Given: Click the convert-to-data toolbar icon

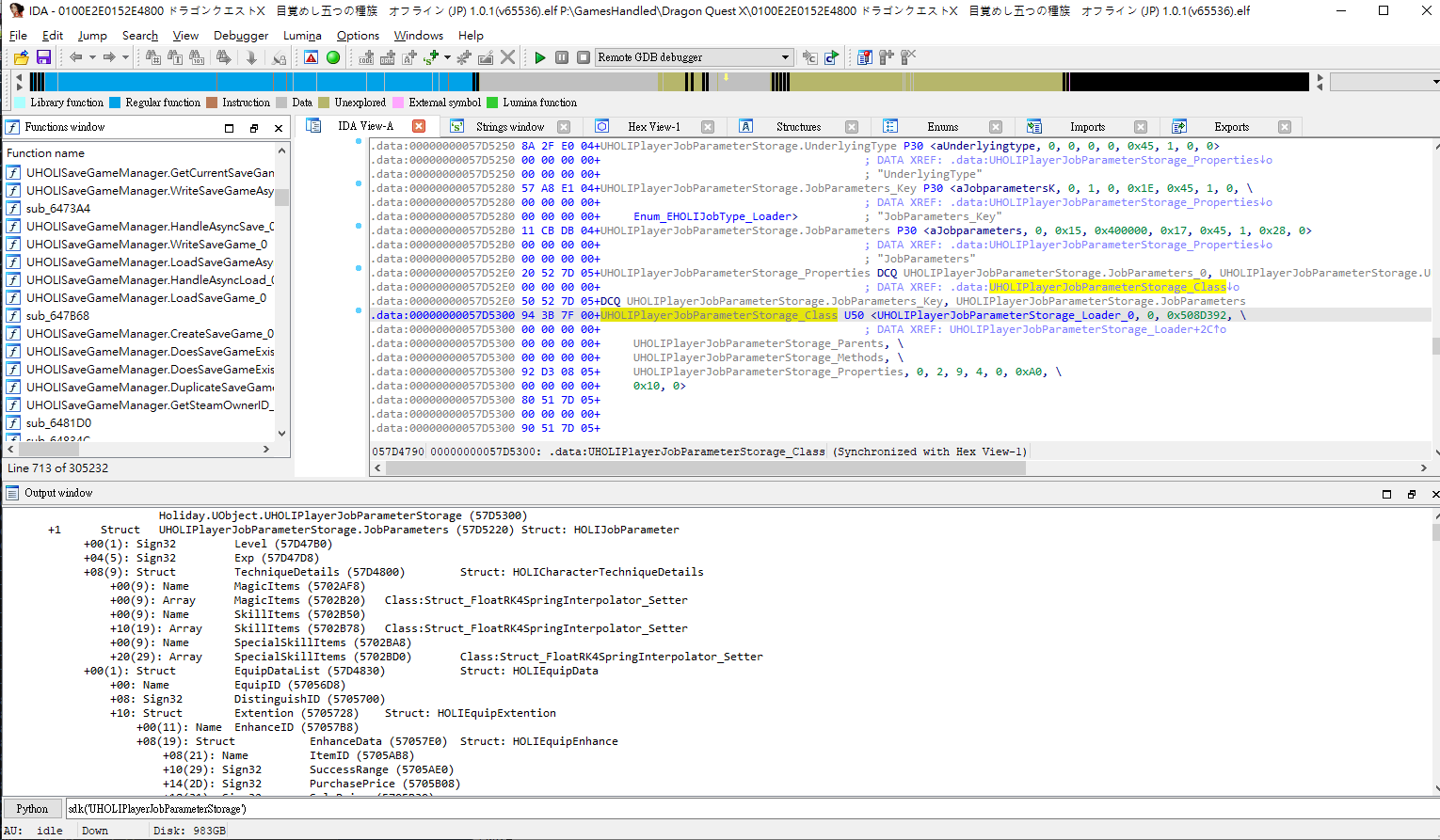Looking at the screenshot, I should 388,57.
